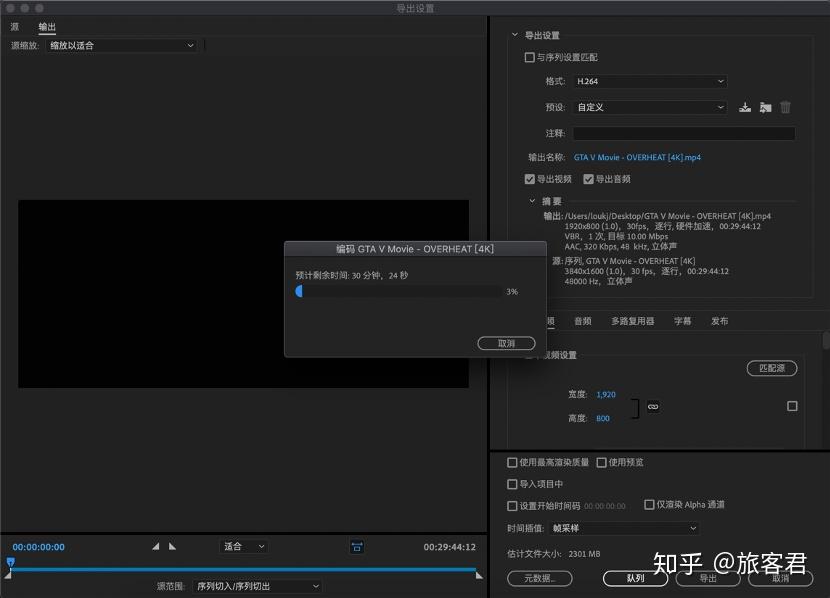Click the width value 1,920
The height and width of the screenshot is (598, 830).
[x=606, y=394]
